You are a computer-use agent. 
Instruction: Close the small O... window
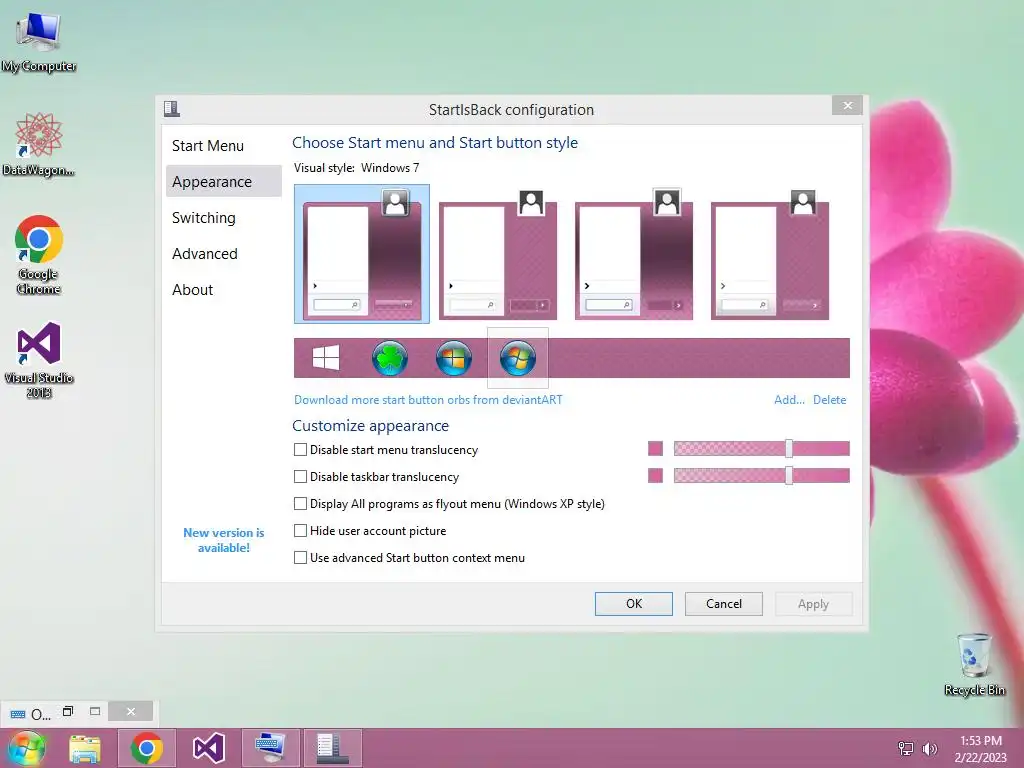[x=131, y=711]
